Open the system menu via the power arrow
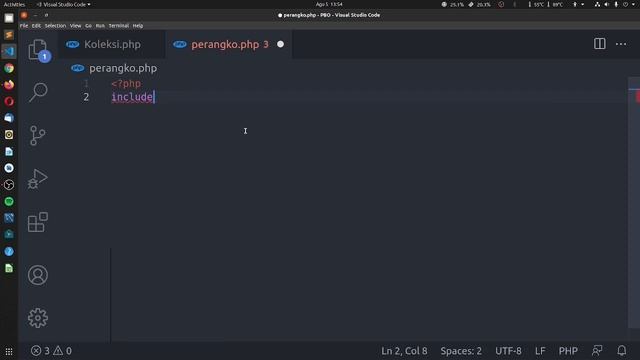This screenshot has height=360, width=640. click(634, 4)
